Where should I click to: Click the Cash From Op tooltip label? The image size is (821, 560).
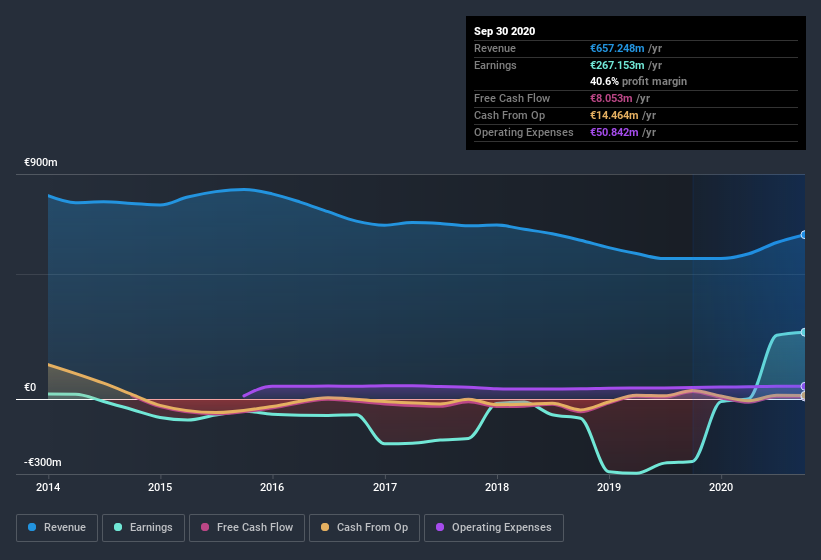pyautogui.click(x=509, y=115)
